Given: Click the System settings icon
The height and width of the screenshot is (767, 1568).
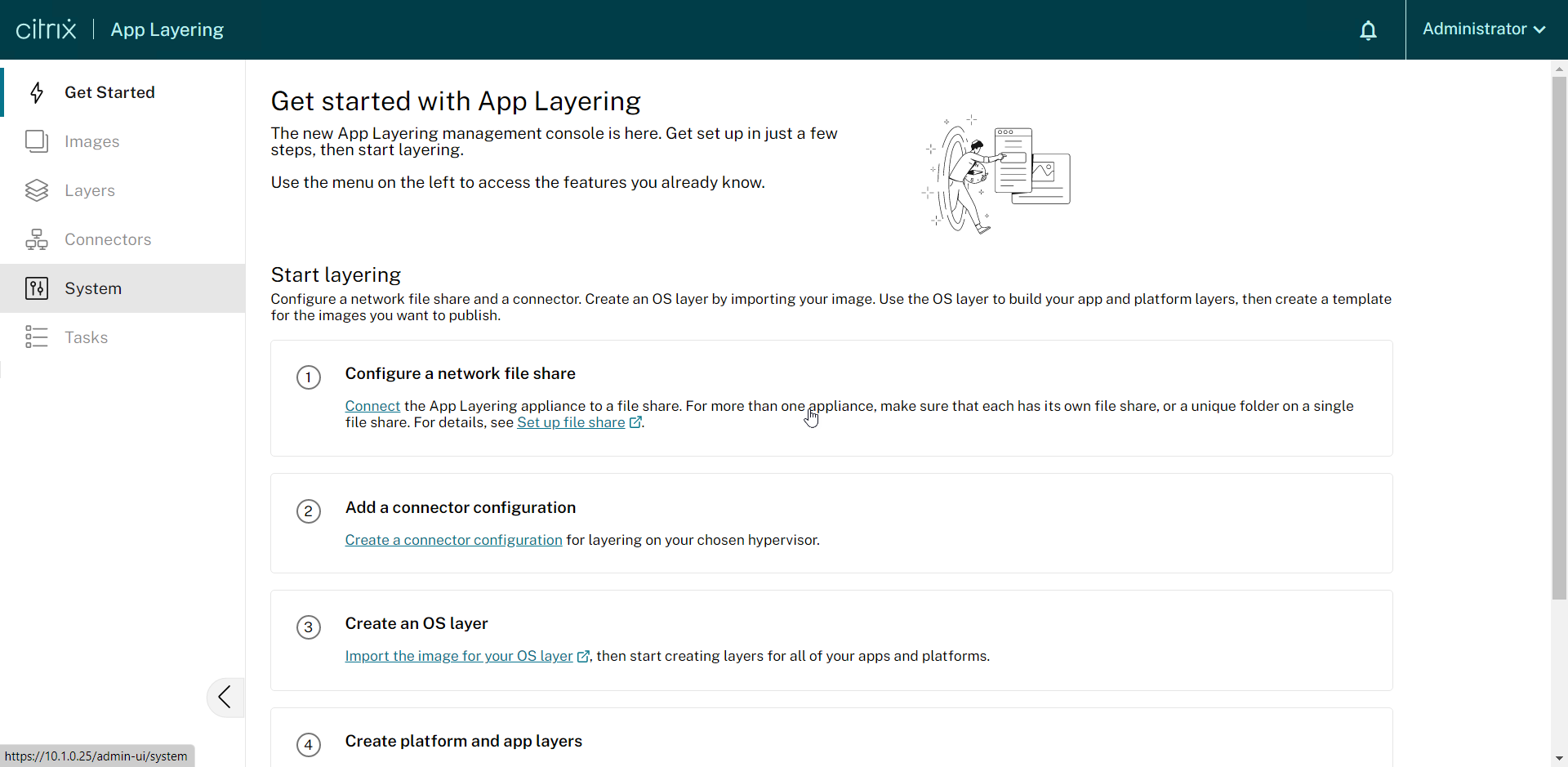Looking at the screenshot, I should point(37,288).
